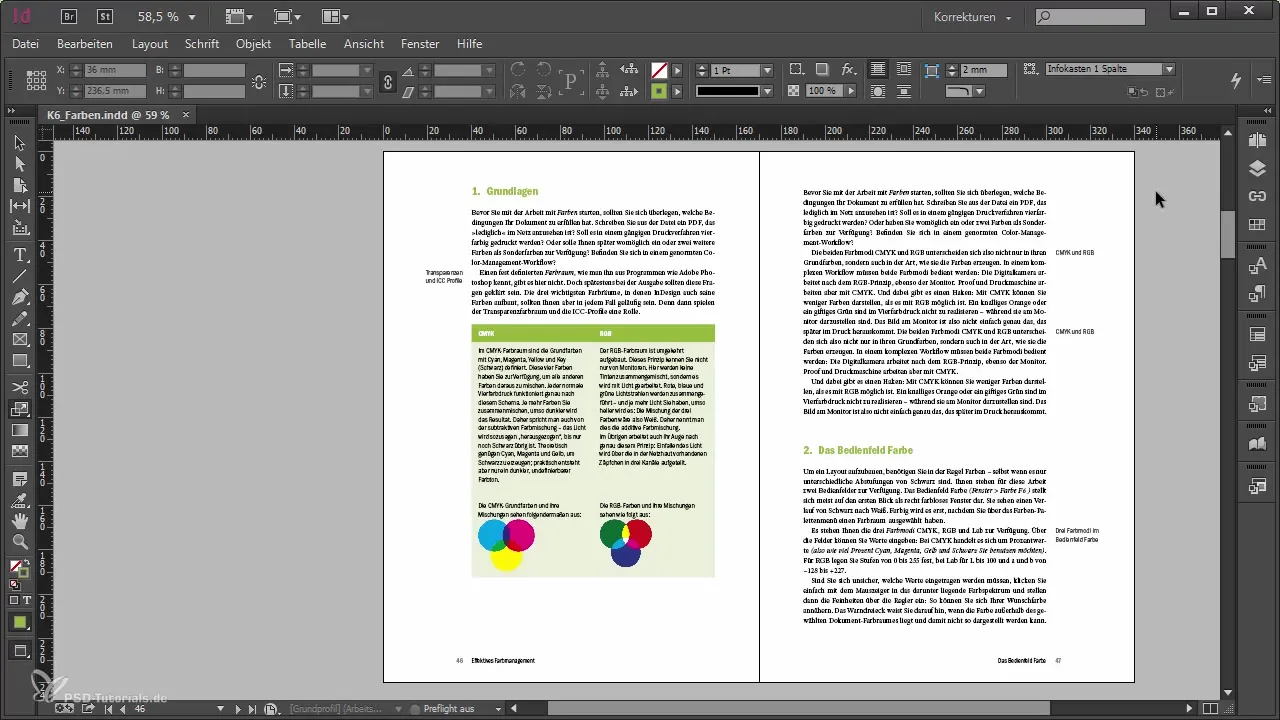Viewport: 1280px width, 720px height.
Task: Select the Type tool
Action: pos(19,254)
